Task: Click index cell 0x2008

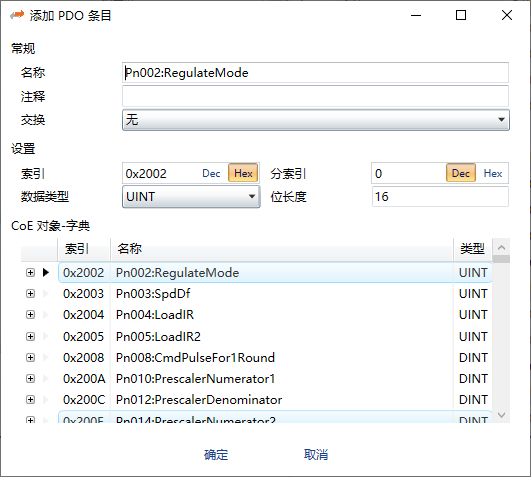Action: coord(84,357)
